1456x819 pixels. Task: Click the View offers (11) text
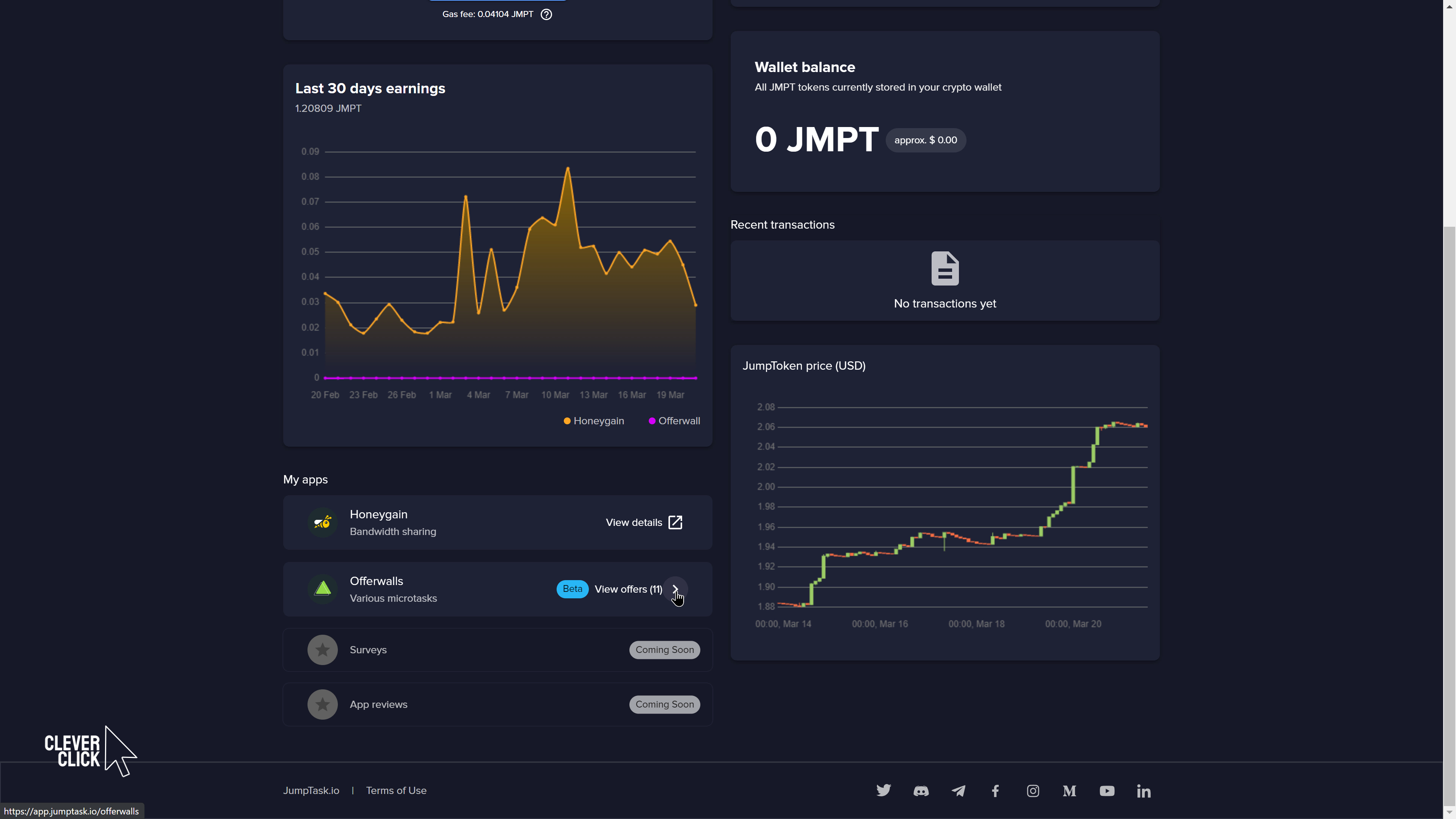628,589
